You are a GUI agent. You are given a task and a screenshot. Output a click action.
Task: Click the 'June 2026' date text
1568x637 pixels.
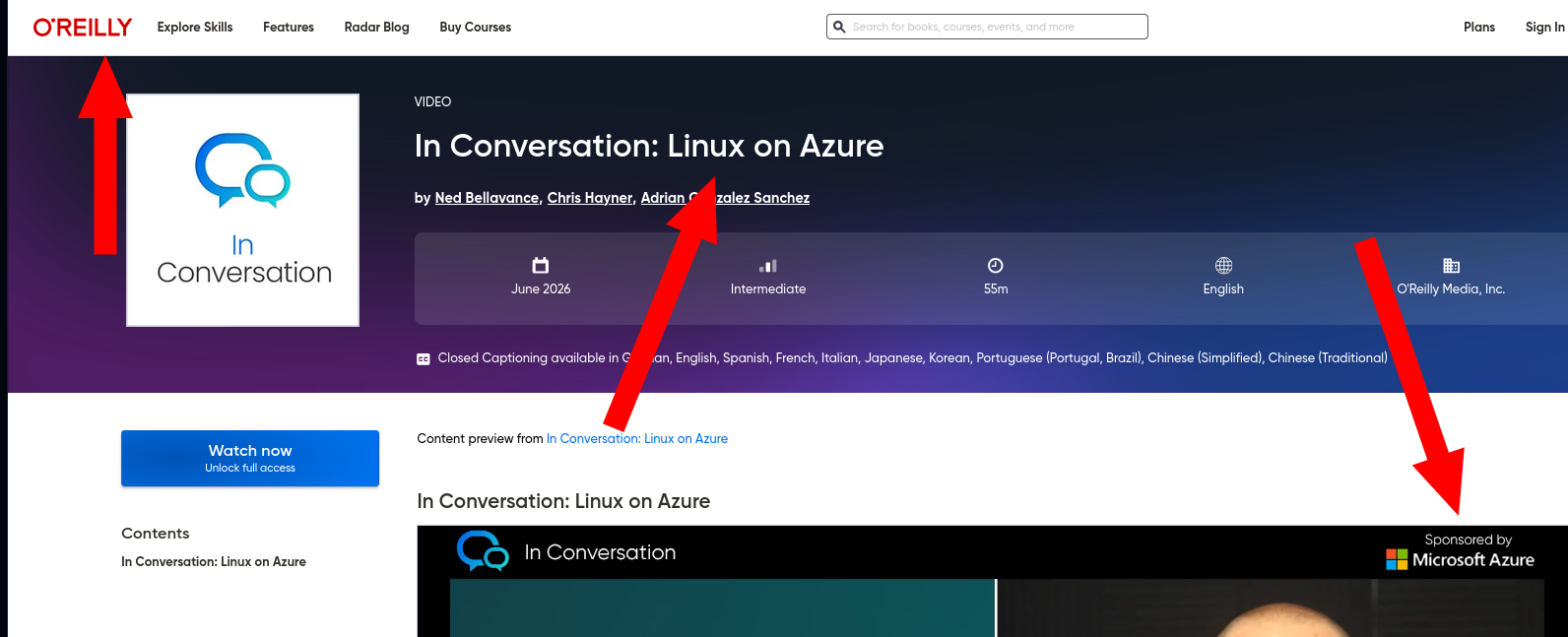pyautogui.click(x=541, y=288)
